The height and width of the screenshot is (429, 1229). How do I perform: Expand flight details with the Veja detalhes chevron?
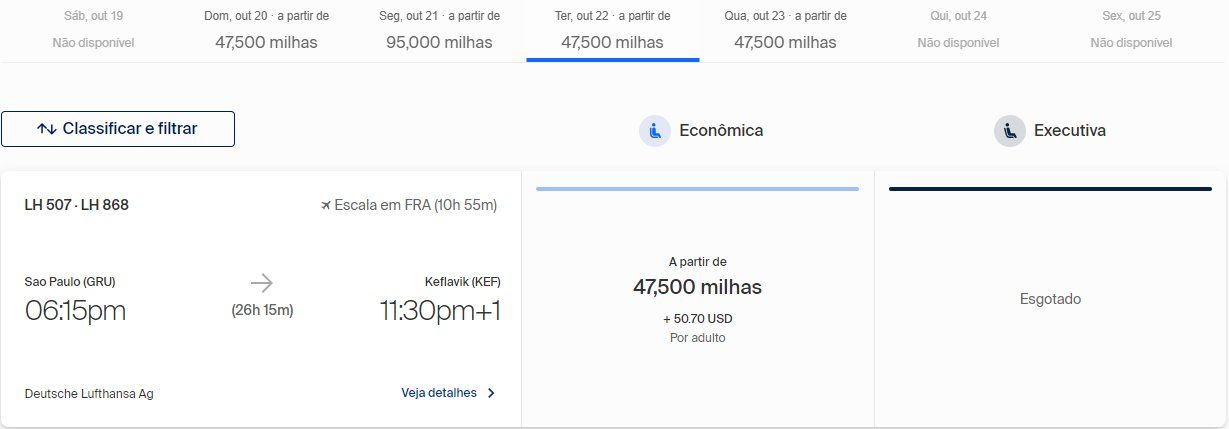[491, 393]
